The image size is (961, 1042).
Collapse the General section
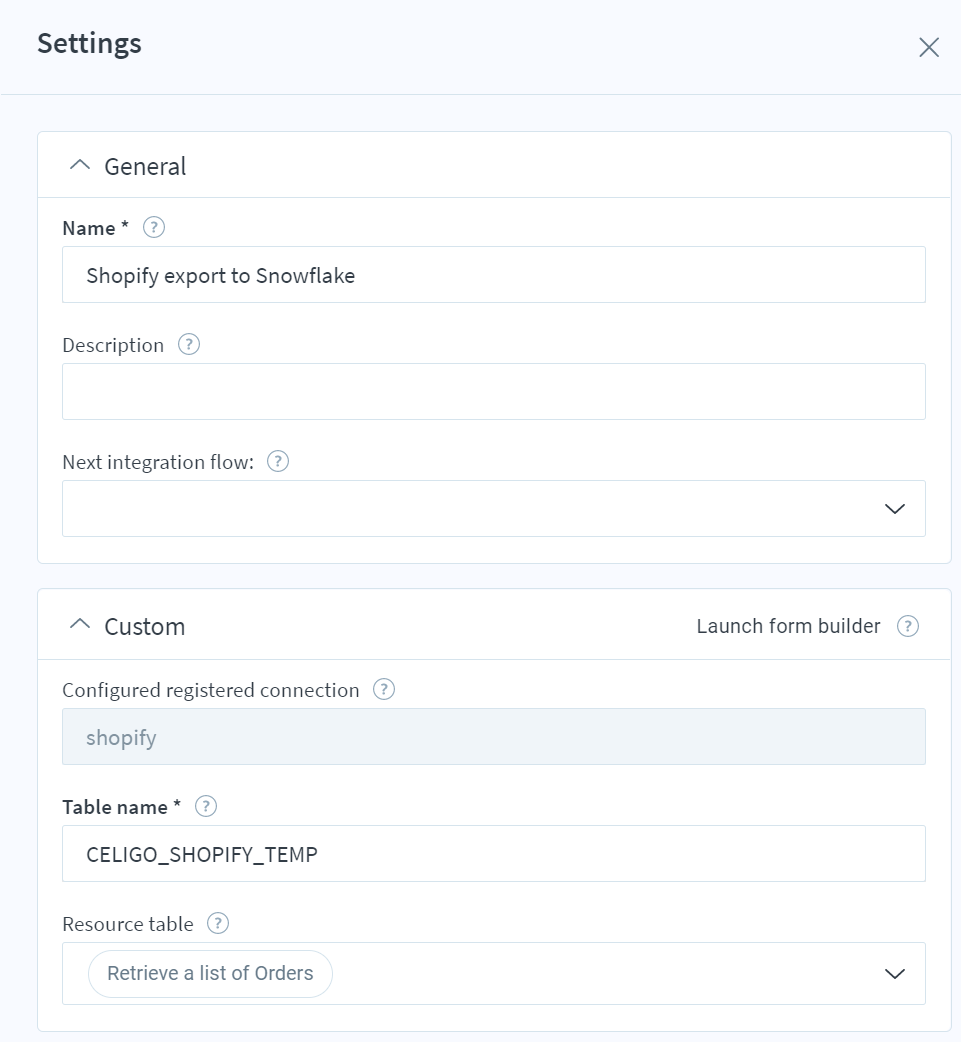(x=80, y=165)
